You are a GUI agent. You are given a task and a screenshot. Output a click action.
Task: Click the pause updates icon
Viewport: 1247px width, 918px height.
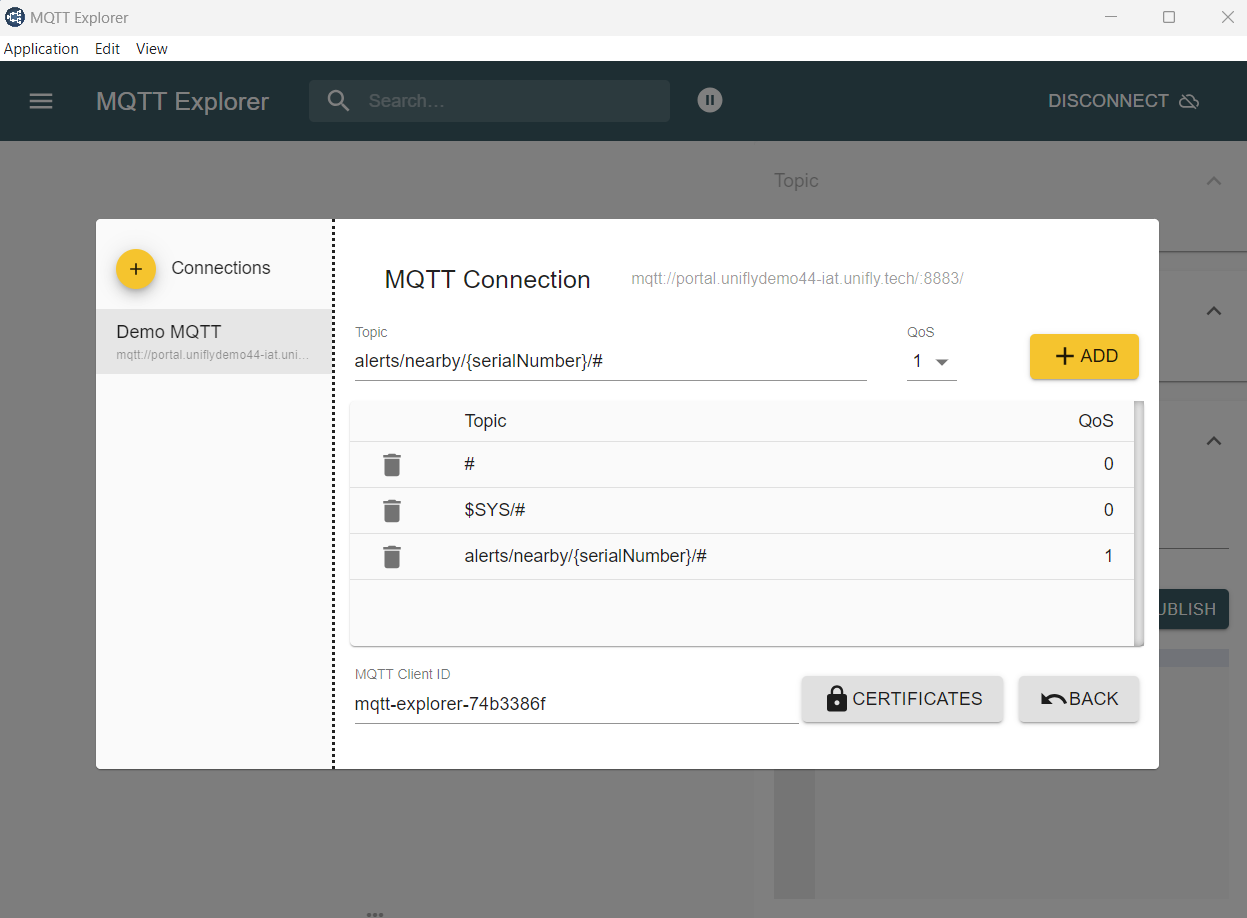coord(709,100)
